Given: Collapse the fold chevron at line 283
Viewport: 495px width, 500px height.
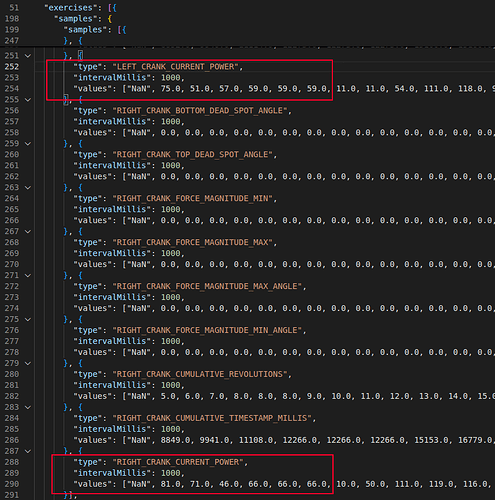Looking at the screenshot, I should (x=28, y=407).
